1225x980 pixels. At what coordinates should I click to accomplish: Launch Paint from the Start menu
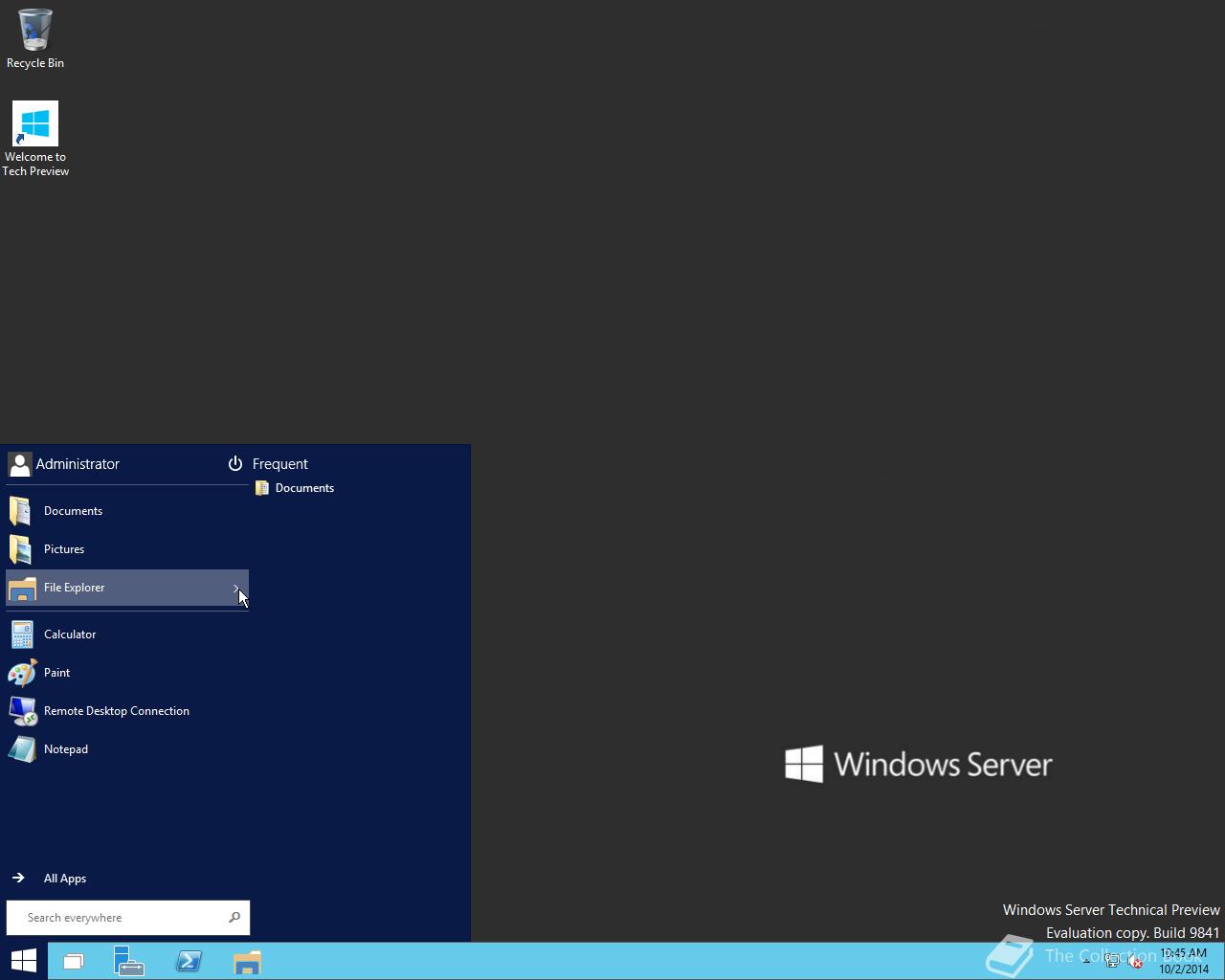coord(127,673)
